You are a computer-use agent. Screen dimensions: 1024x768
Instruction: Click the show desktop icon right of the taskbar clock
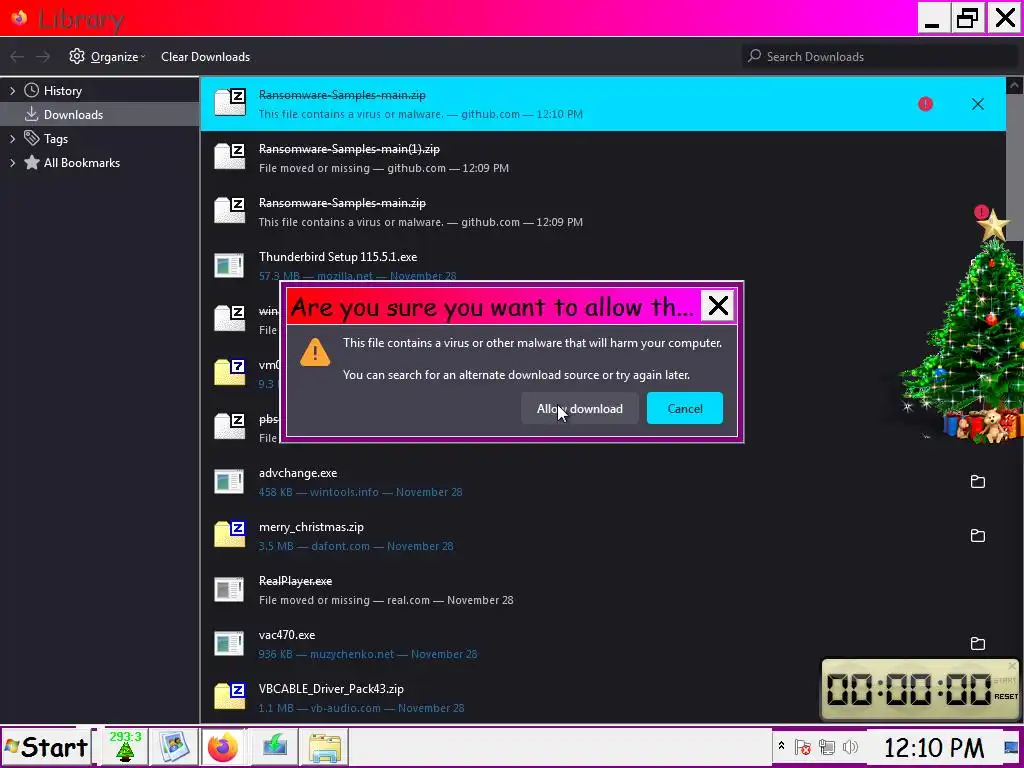pos(1011,747)
